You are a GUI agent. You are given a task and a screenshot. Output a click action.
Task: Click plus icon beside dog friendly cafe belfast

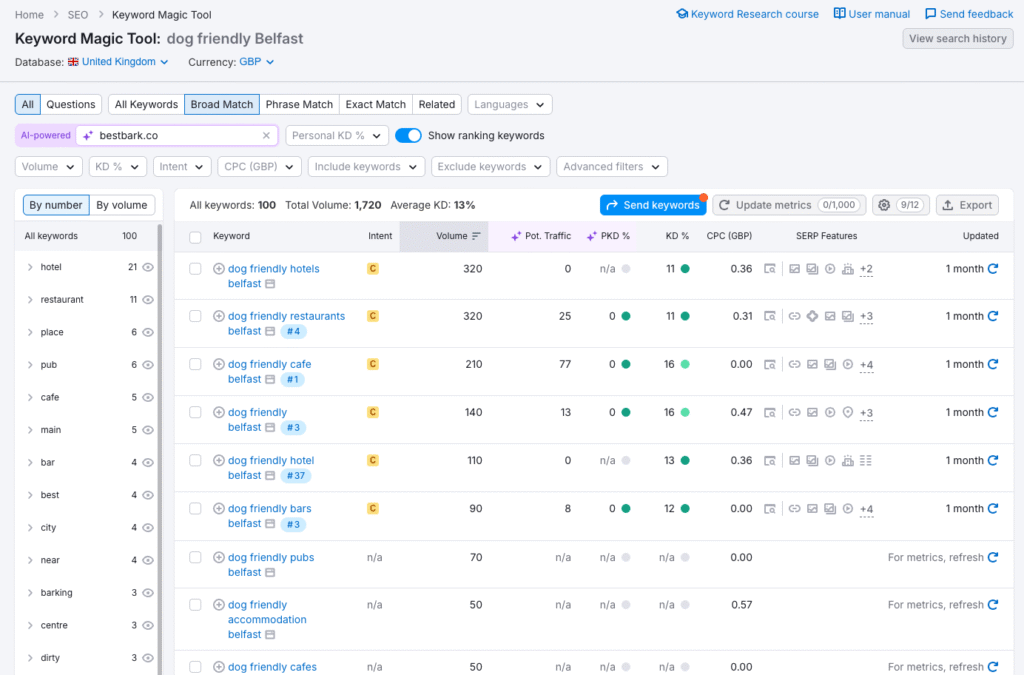[219, 365]
